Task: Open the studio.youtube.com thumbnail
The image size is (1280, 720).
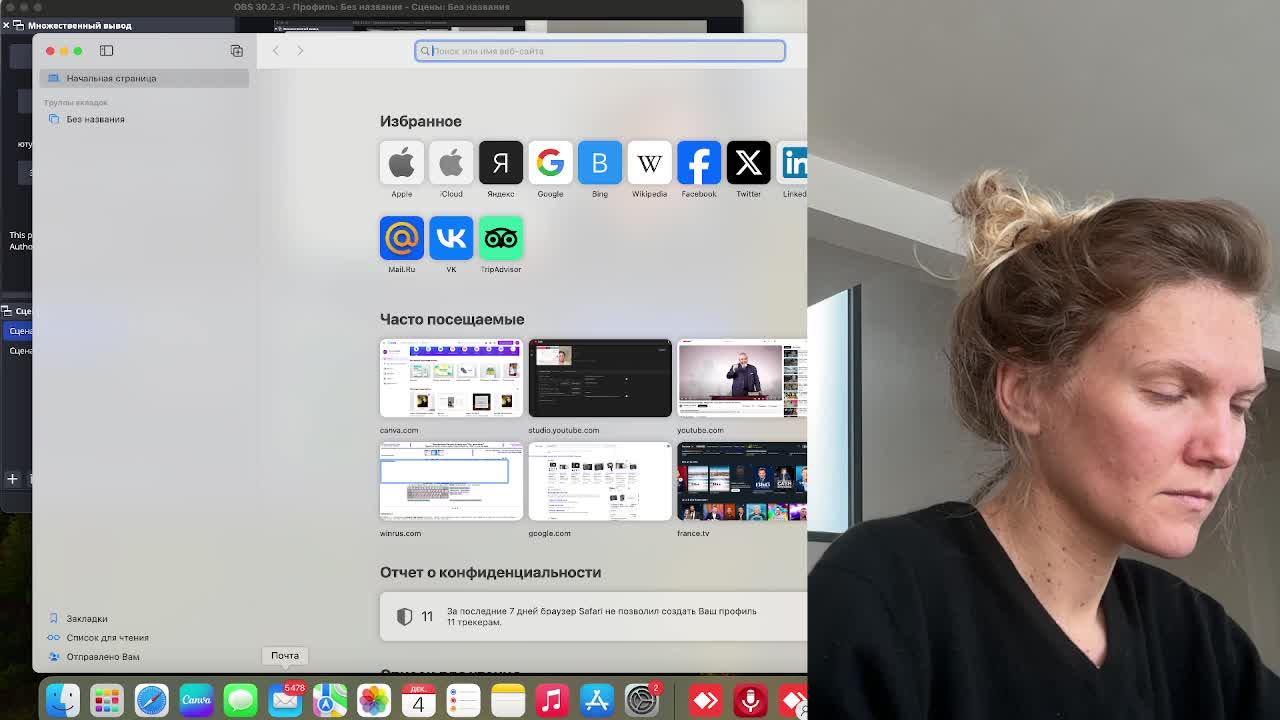Action: [x=600, y=378]
